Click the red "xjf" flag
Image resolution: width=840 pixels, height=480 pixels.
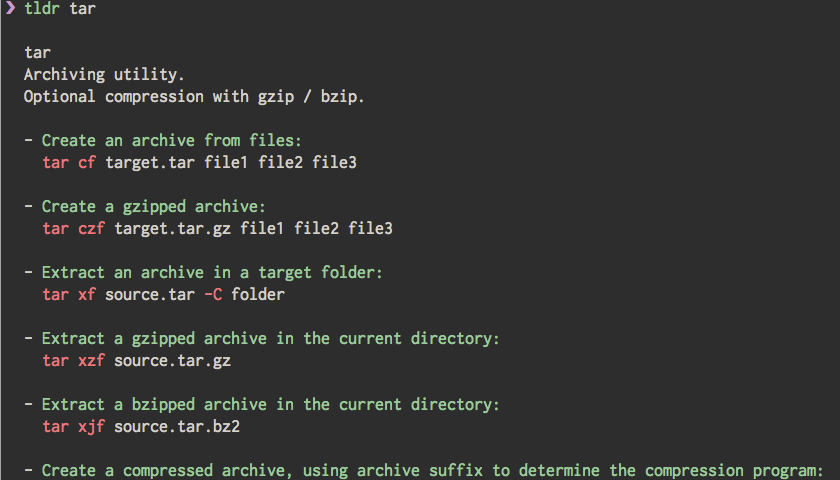[91, 426]
